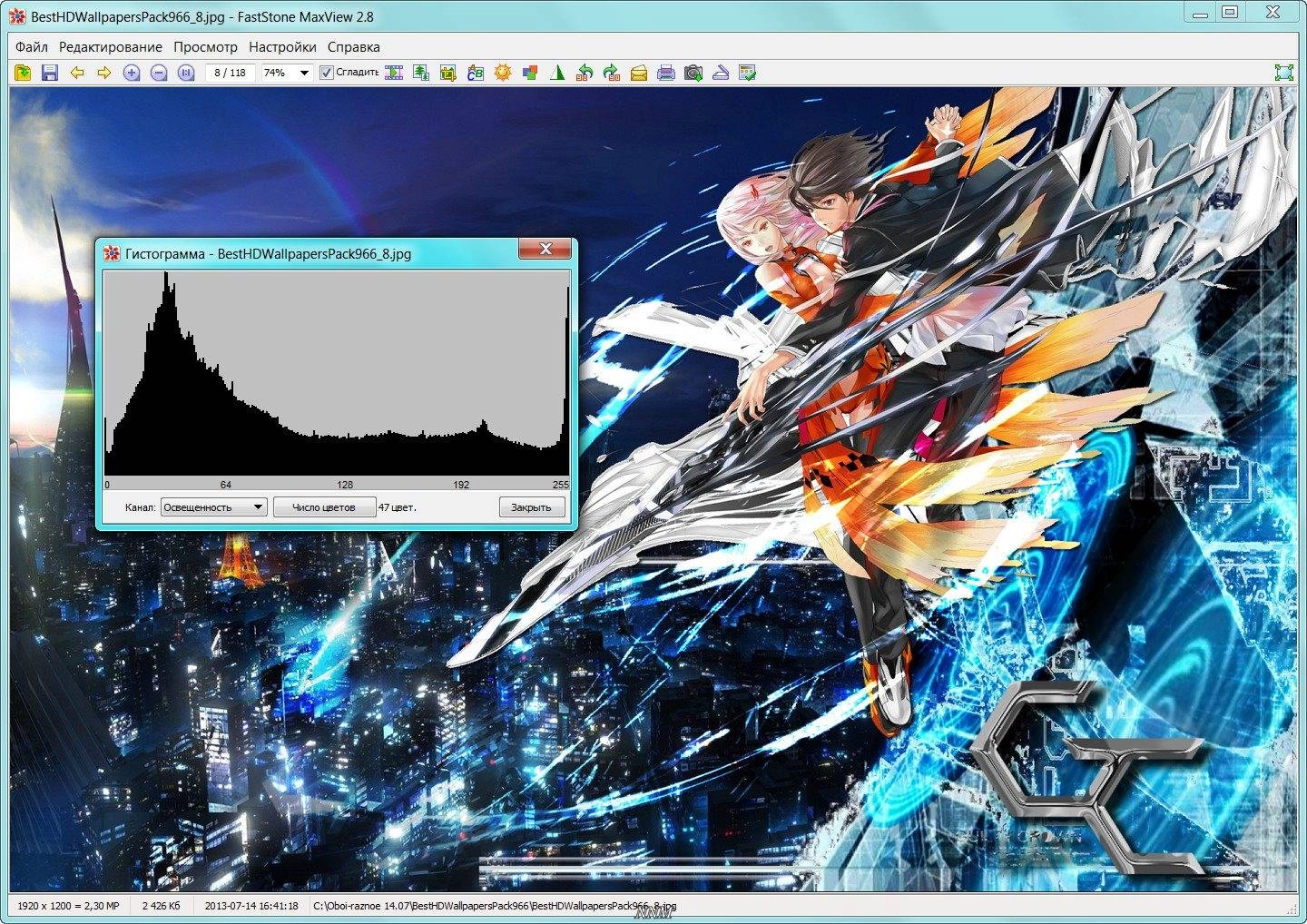
Task: Click the 8 / 118 image counter field
Action: pyautogui.click(x=231, y=73)
